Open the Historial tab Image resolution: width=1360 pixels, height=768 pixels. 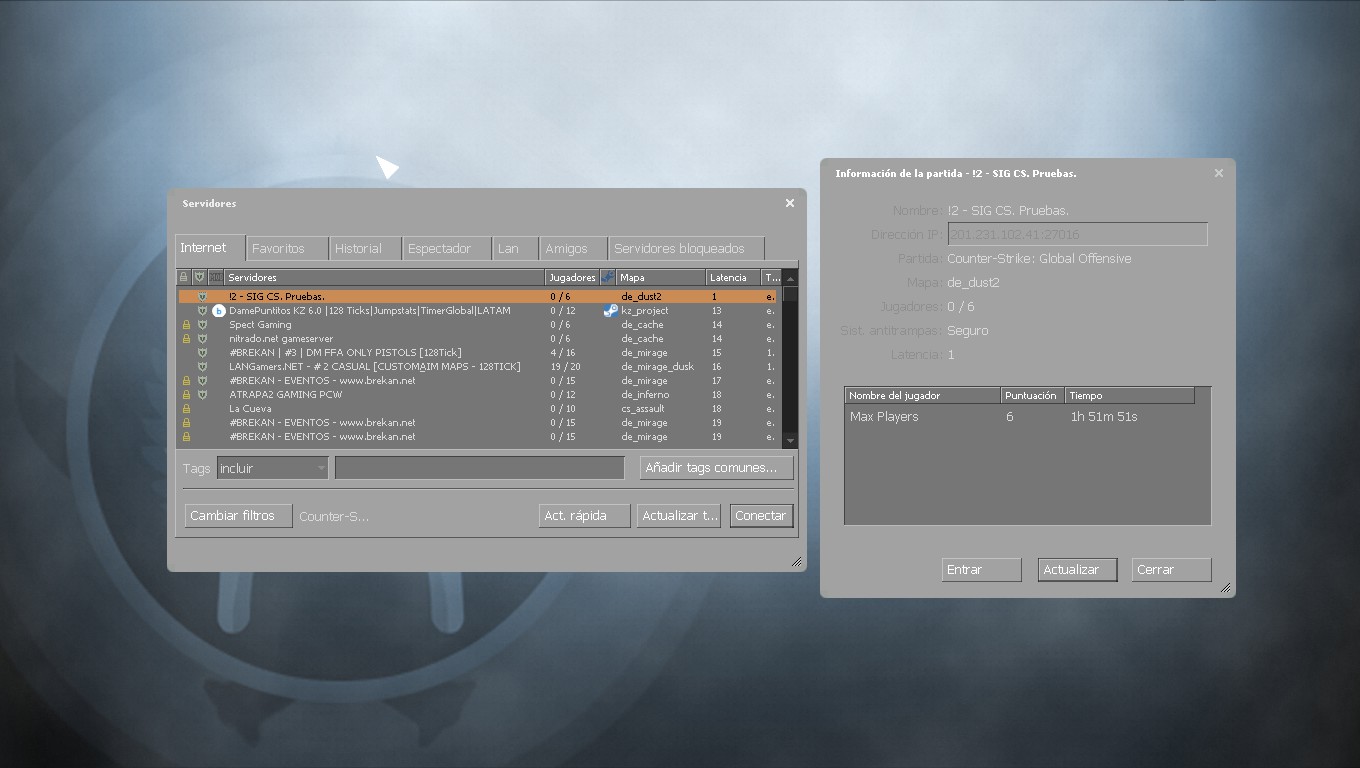(x=366, y=248)
